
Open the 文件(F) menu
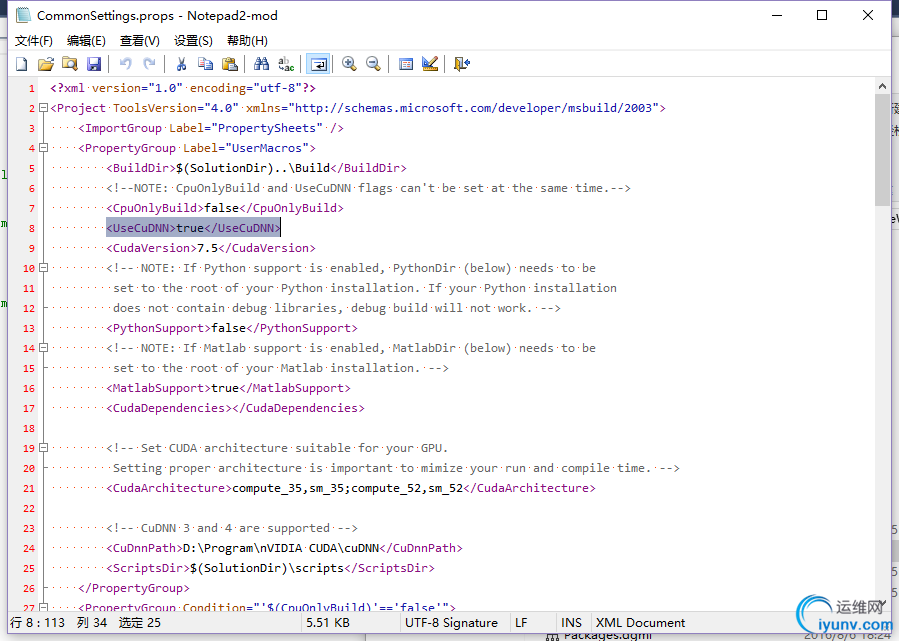(33, 41)
